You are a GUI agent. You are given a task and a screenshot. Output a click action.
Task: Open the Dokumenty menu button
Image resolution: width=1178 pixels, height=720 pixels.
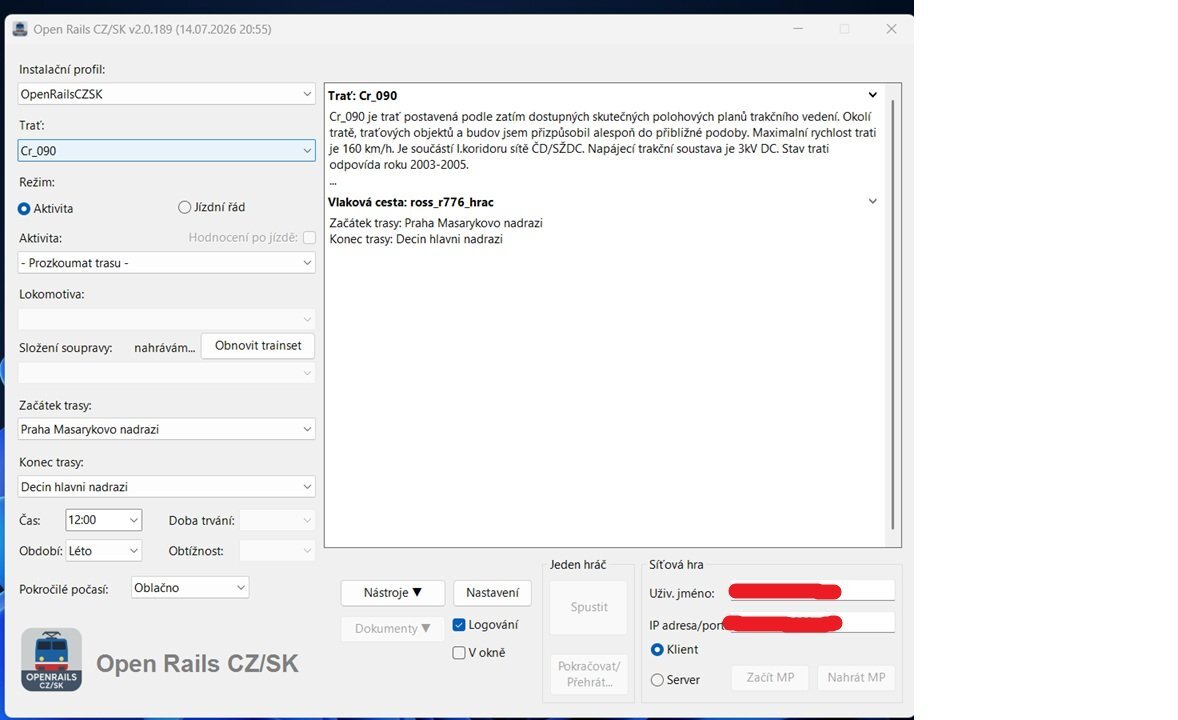click(x=393, y=628)
